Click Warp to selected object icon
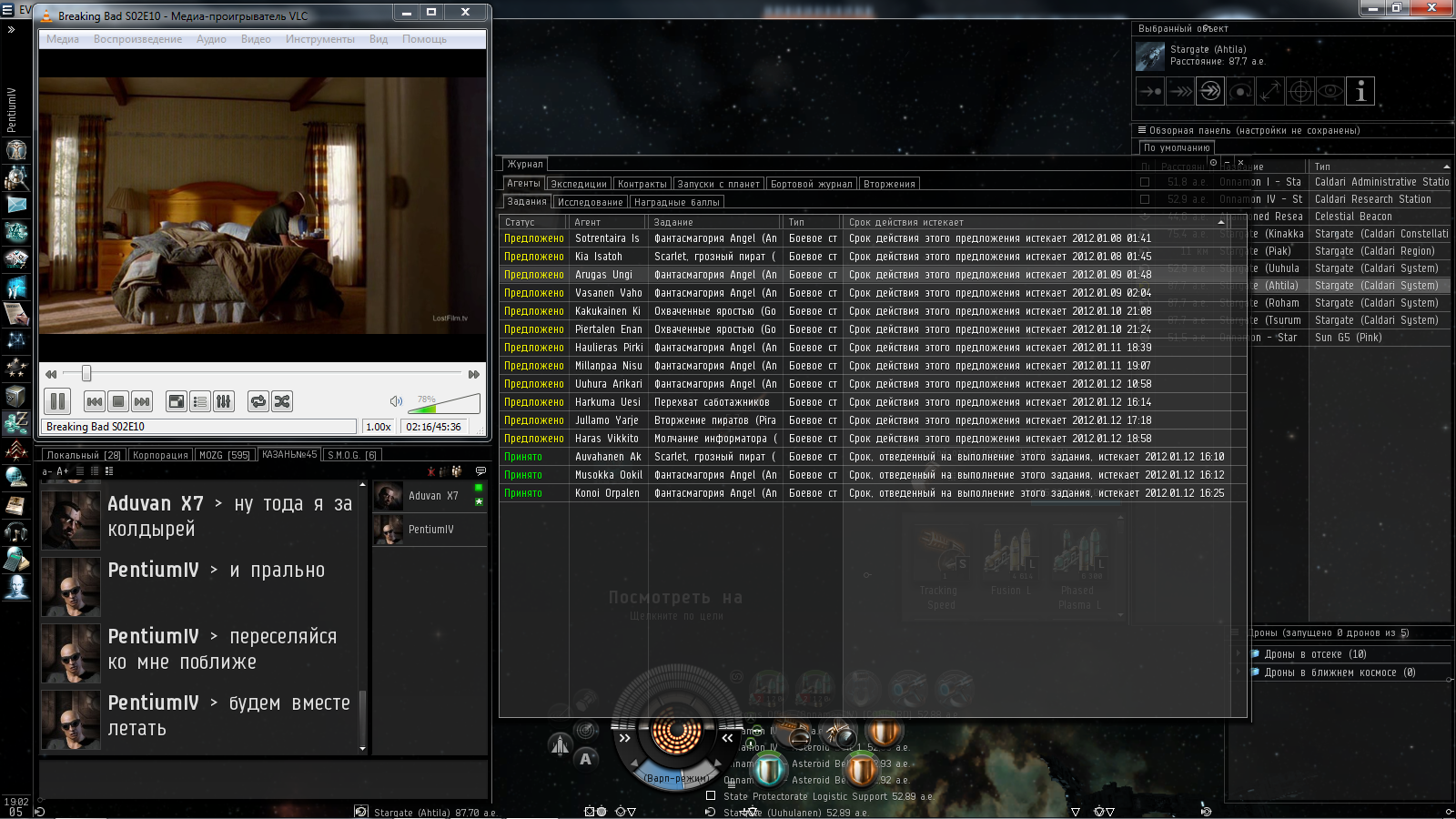Screen dimensions: 1456x819 pyautogui.click(x=1180, y=91)
